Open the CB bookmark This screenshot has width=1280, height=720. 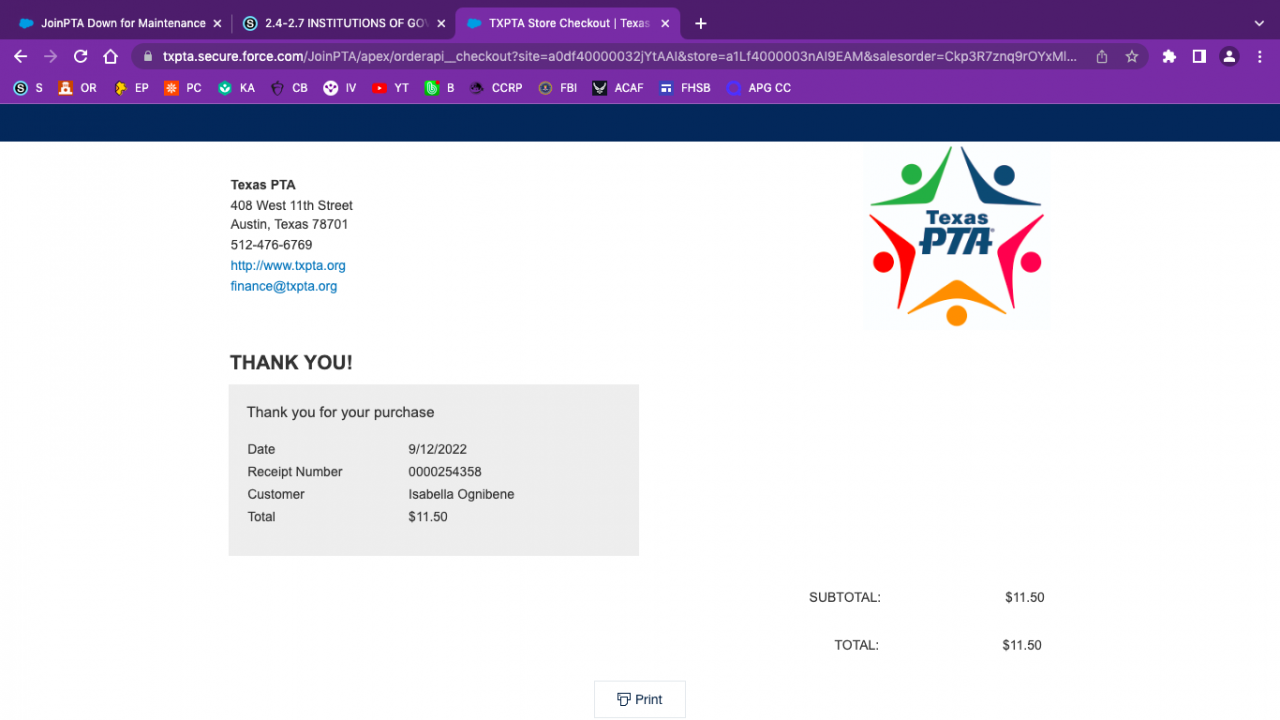pyautogui.click(x=289, y=88)
